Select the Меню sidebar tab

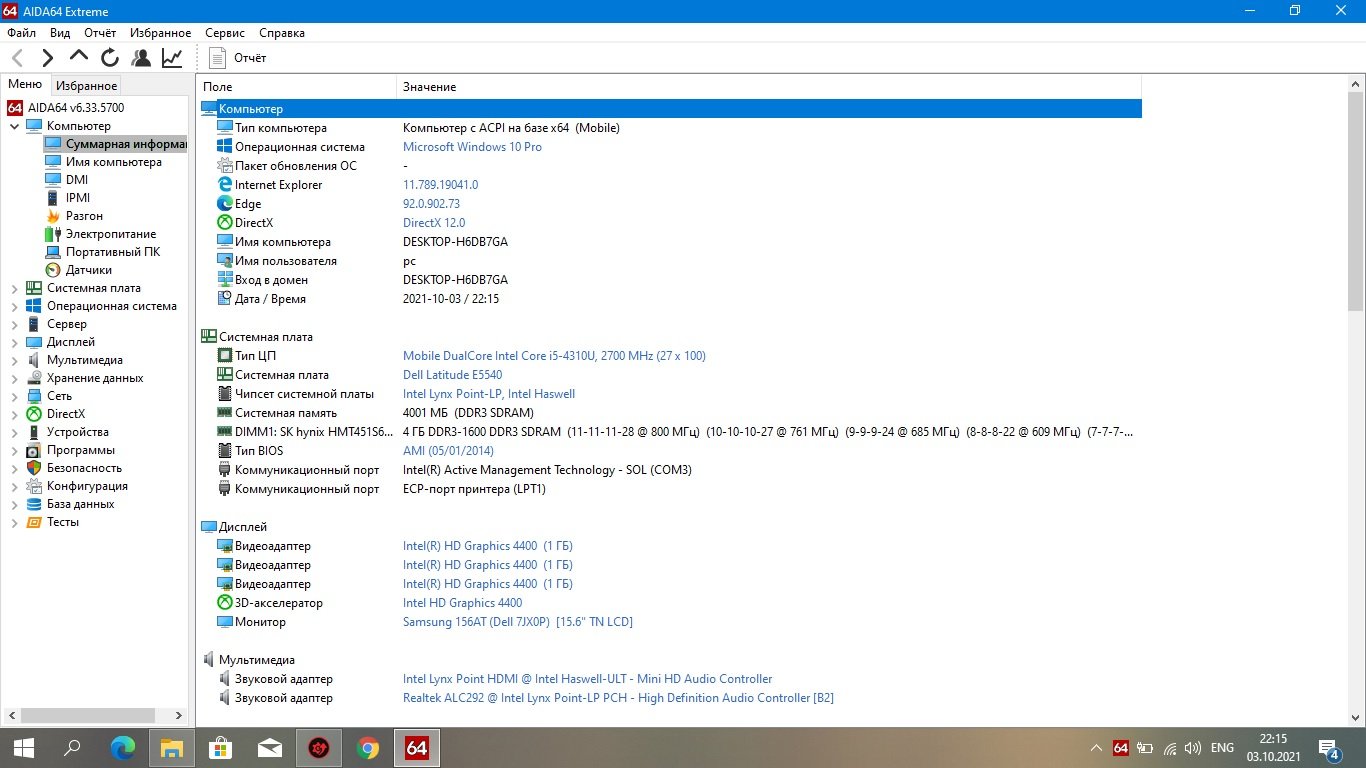pyautogui.click(x=25, y=85)
